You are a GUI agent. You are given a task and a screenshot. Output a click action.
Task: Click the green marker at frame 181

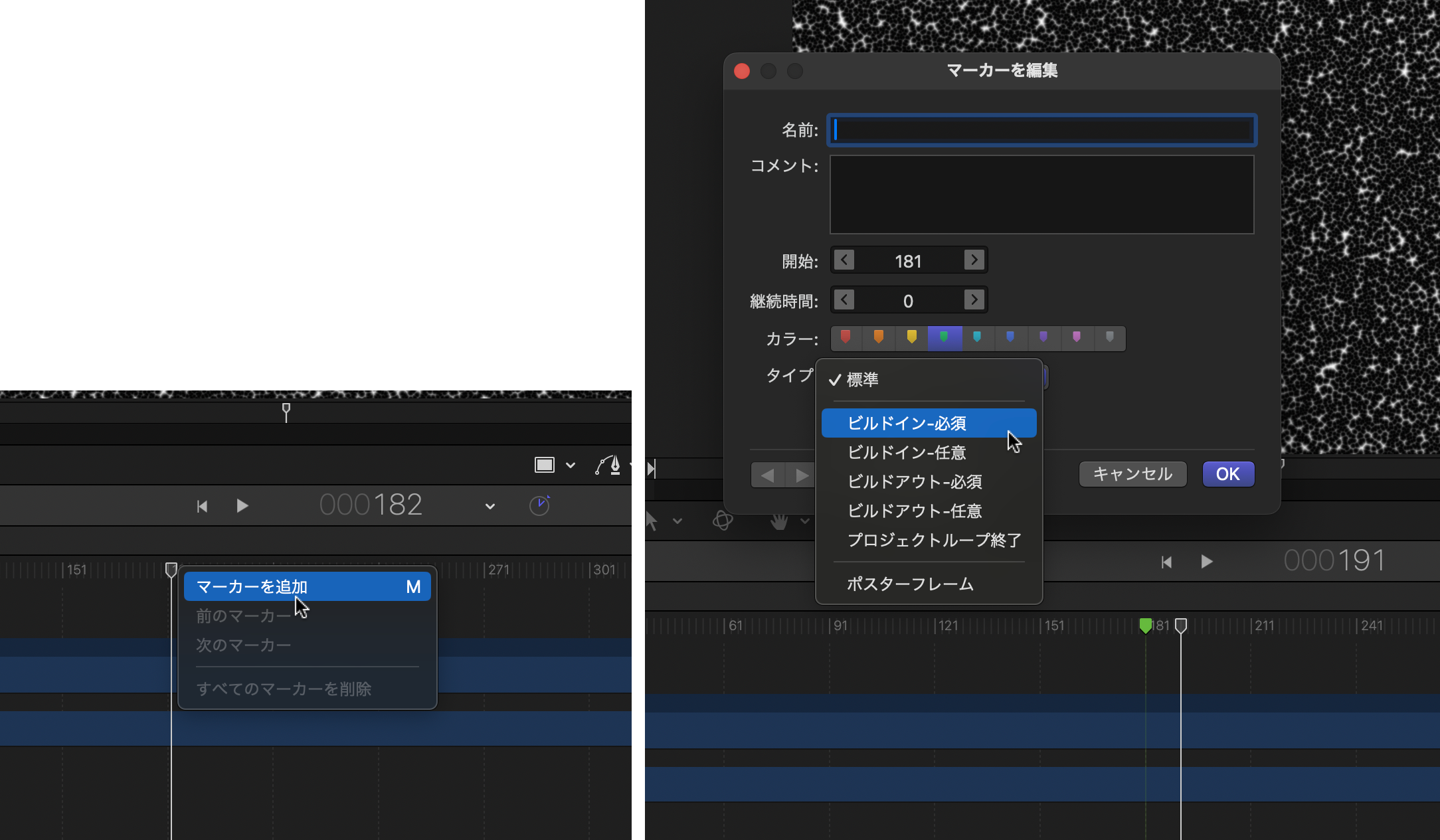tap(1145, 626)
